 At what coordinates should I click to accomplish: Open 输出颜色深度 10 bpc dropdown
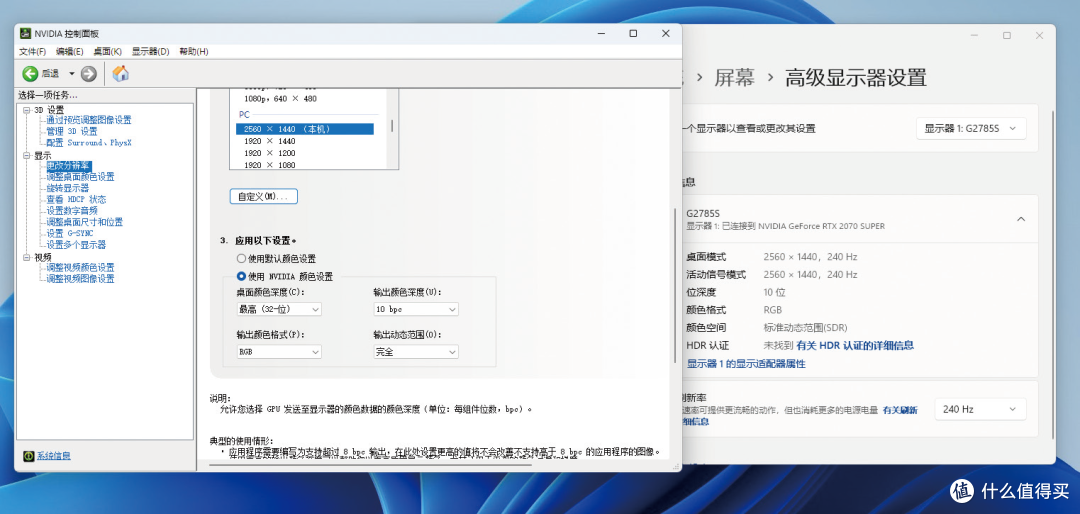pos(415,309)
